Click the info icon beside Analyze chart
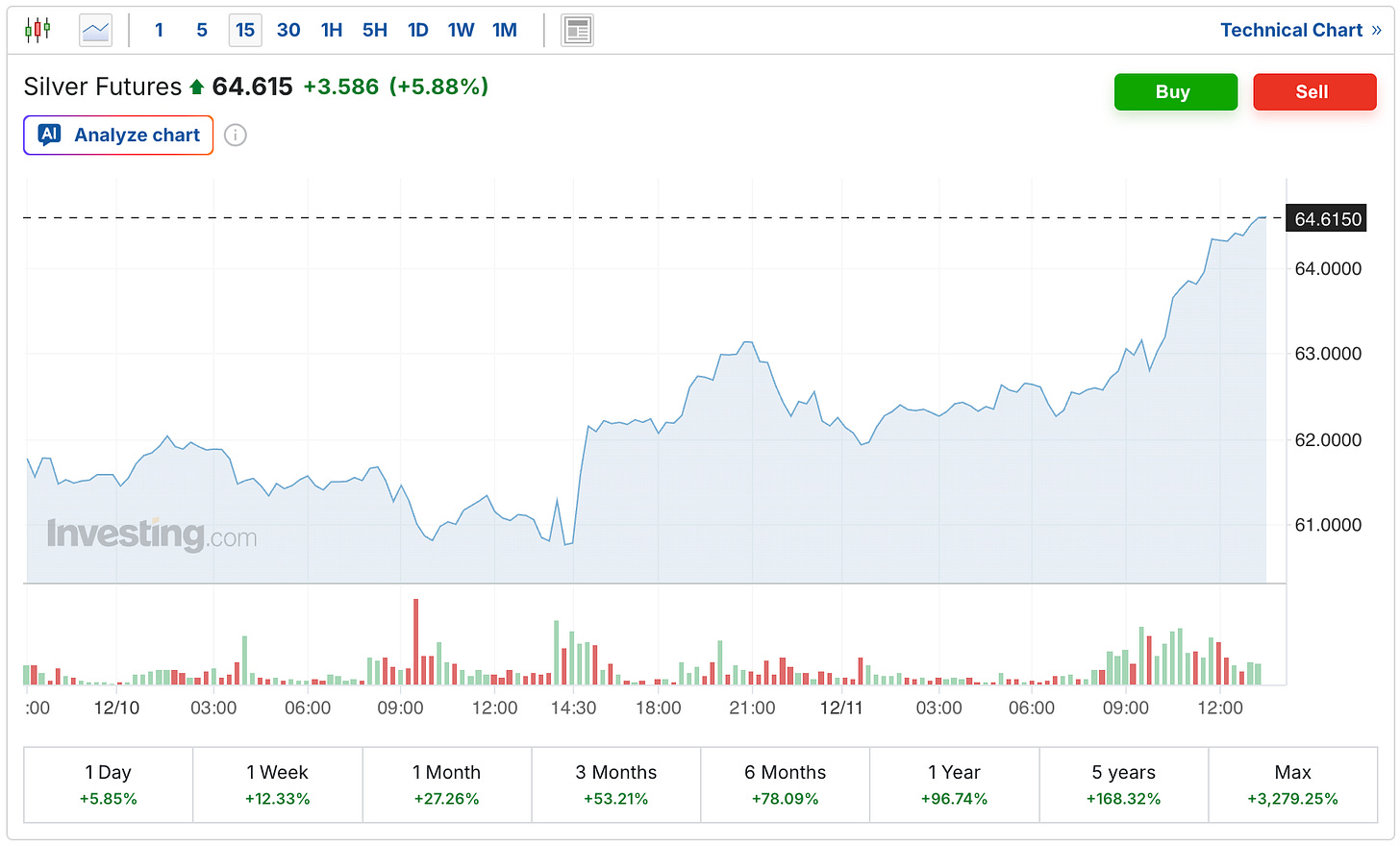Image resolution: width=1400 pixels, height=846 pixels. point(236,136)
